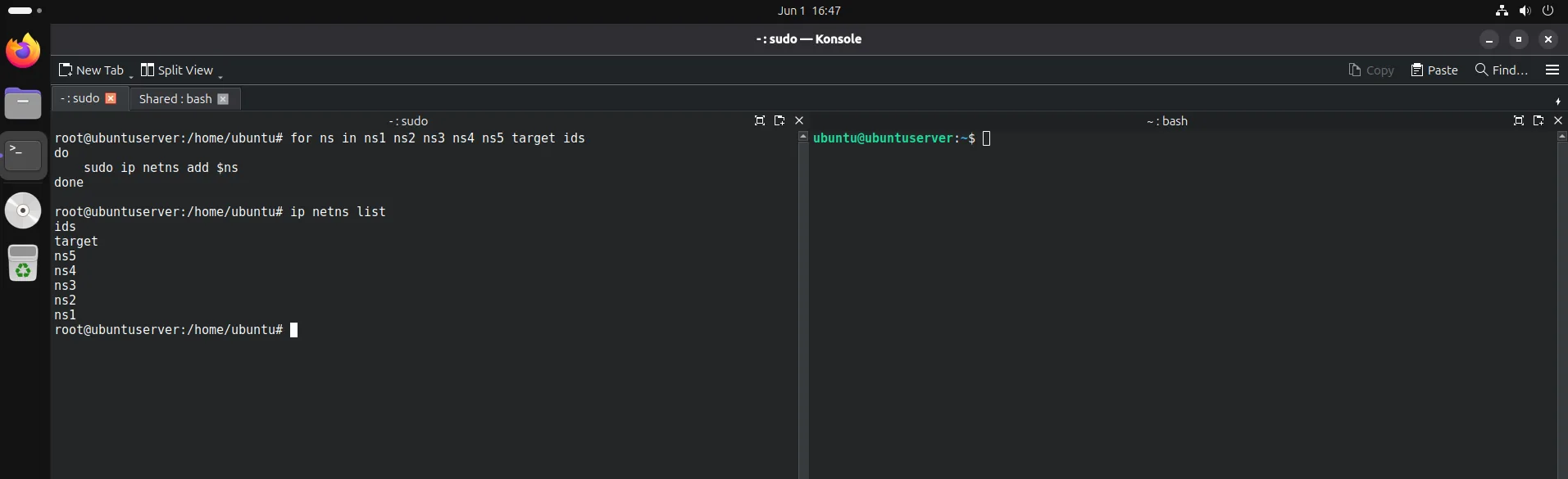
Task: Launch Firefox from the dock
Action: [x=23, y=51]
